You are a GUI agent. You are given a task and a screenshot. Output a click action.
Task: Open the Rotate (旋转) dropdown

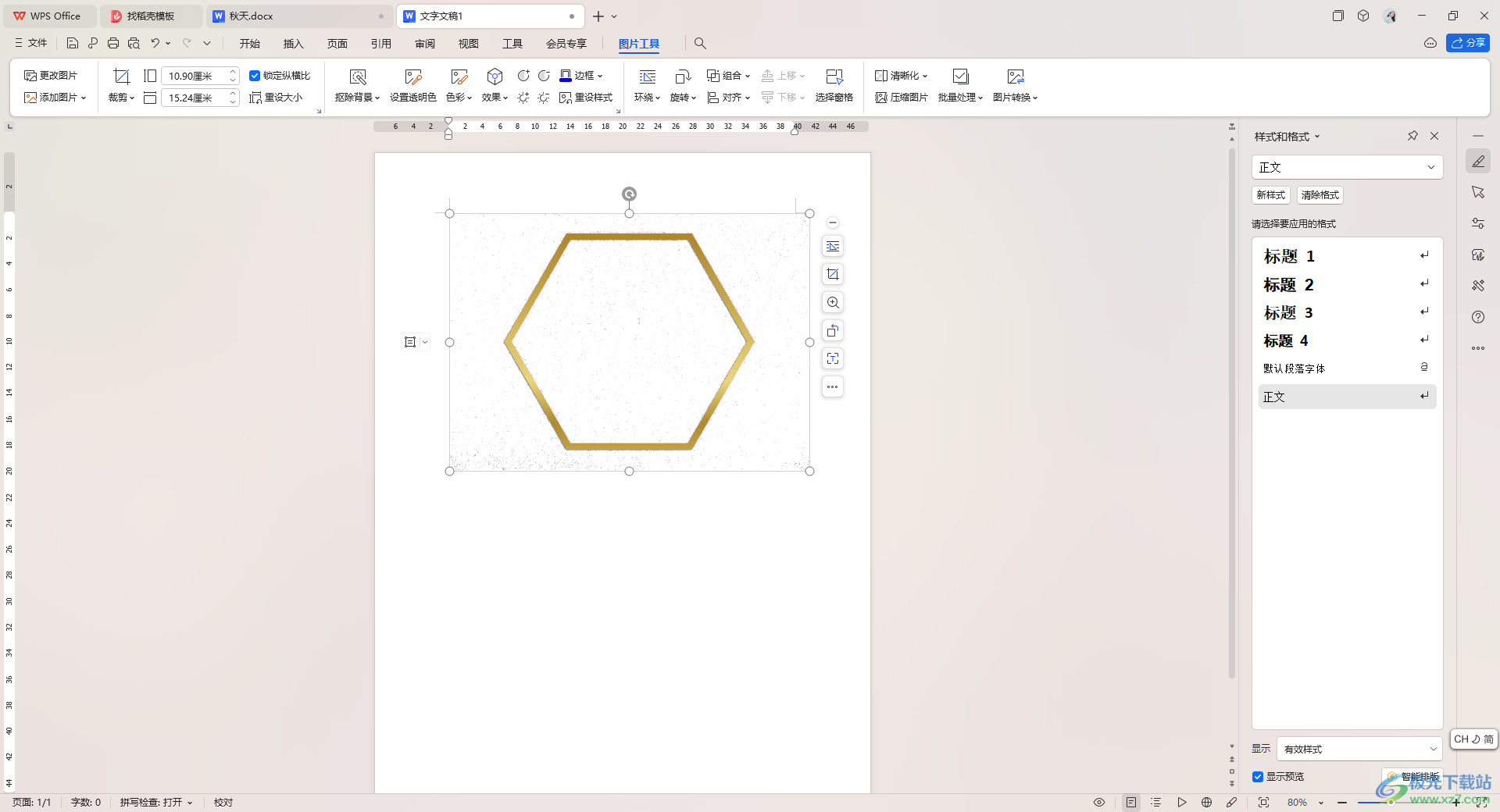(683, 86)
